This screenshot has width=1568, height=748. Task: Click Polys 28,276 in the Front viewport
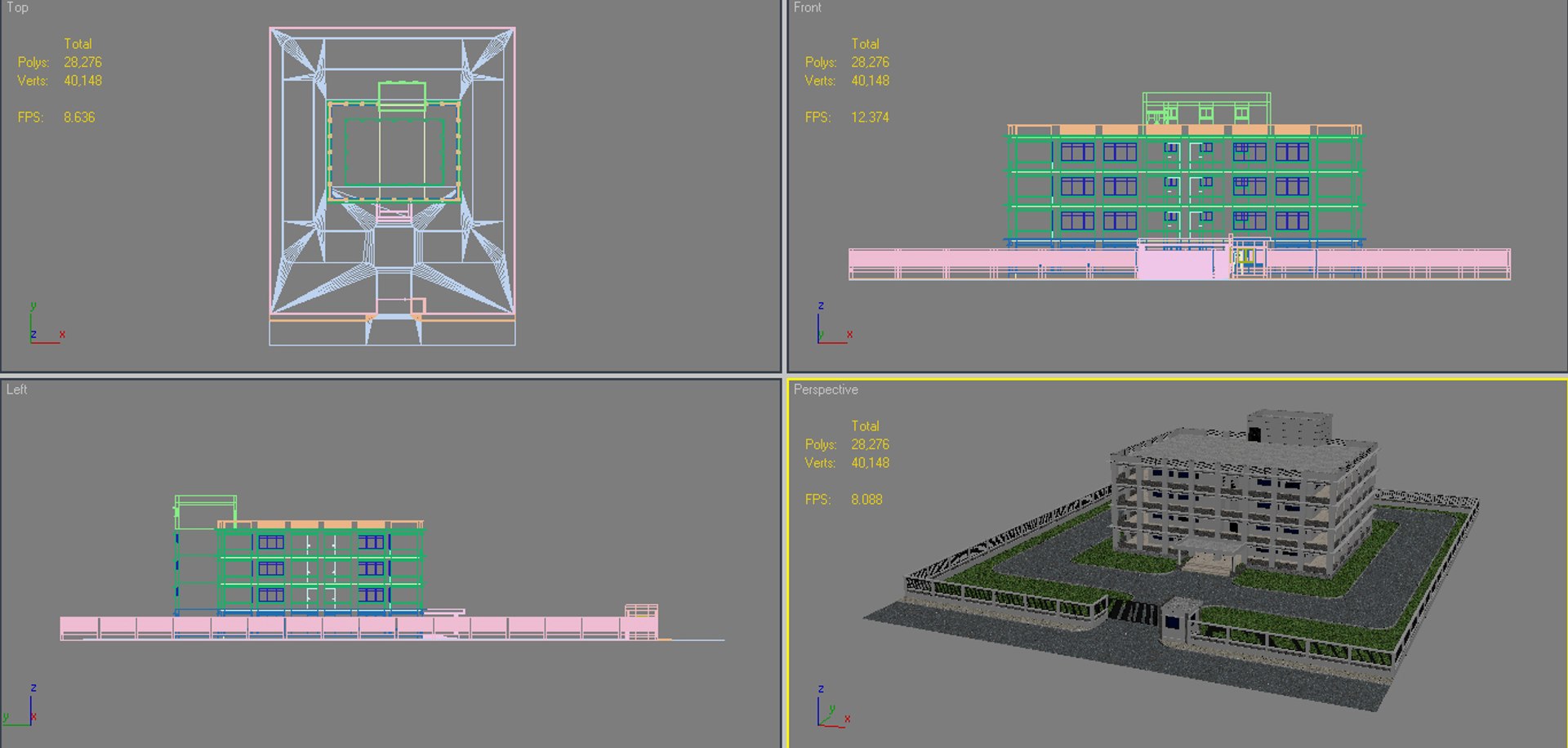coord(870,62)
